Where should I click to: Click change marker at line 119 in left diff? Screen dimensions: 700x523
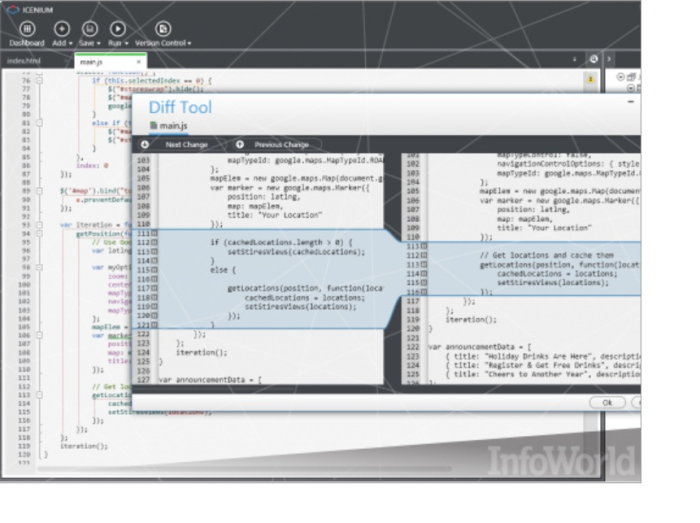[154, 307]
